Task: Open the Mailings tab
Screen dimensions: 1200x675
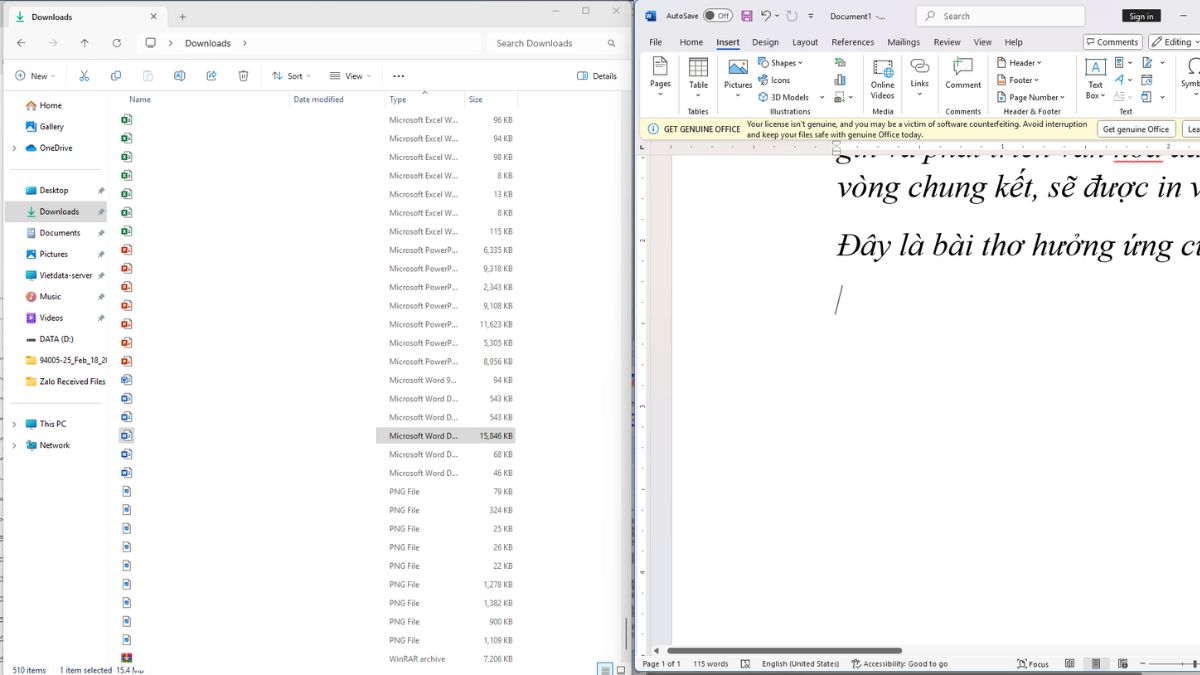Action: [904, 42]
